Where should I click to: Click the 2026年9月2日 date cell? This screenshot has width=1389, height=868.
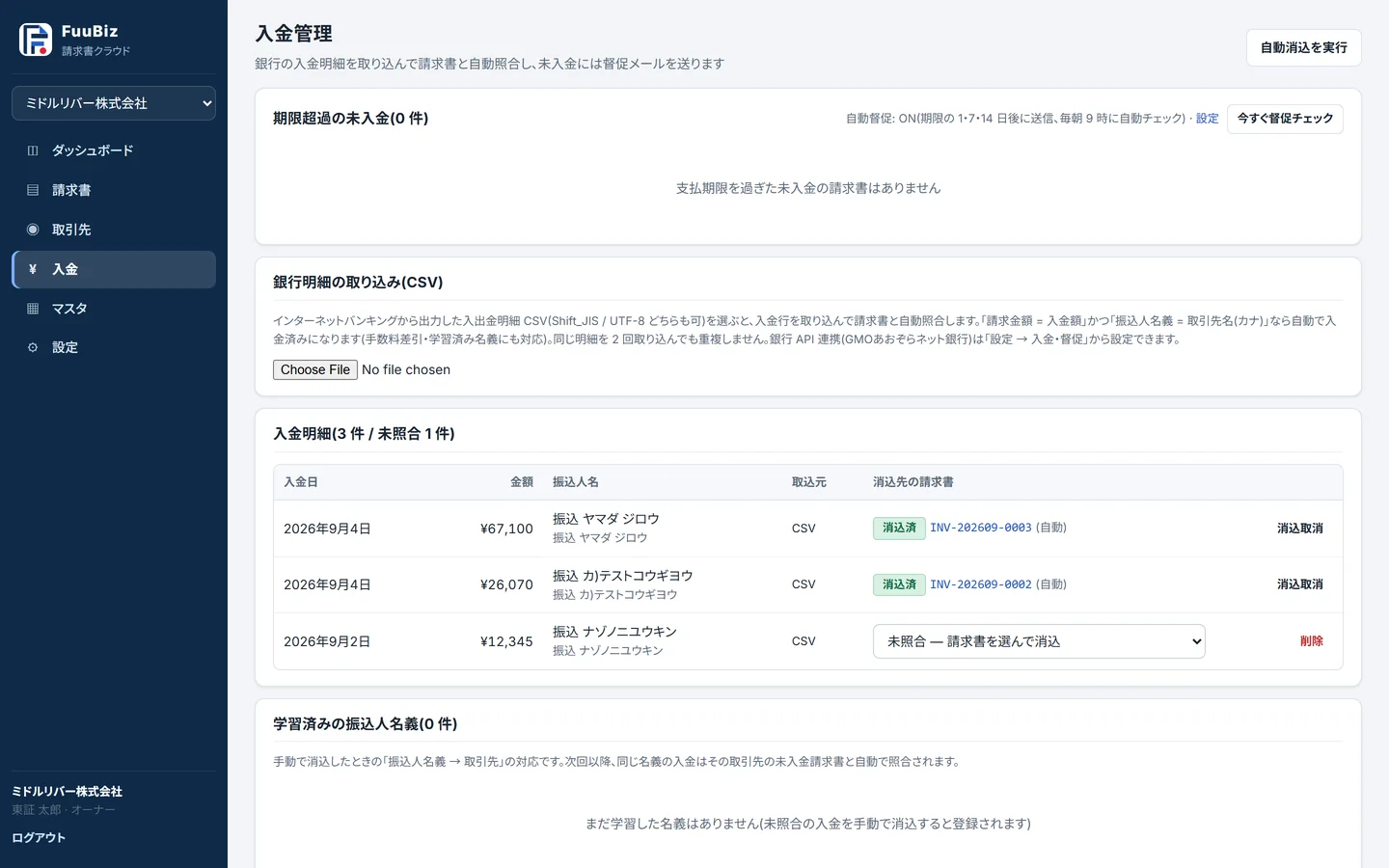(x=327, y=641)
